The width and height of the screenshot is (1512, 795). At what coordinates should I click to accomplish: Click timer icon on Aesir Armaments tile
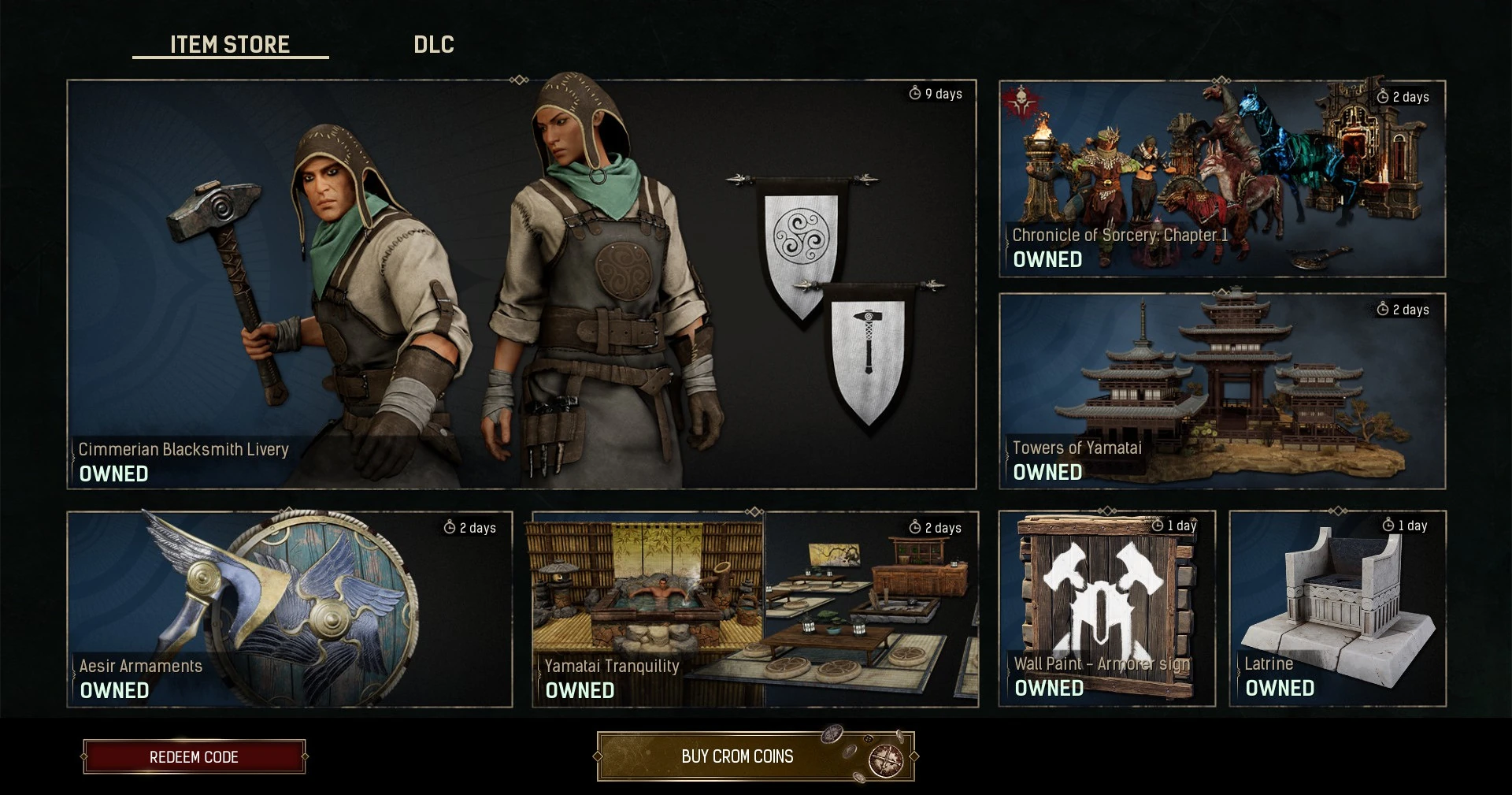[450, 527]
